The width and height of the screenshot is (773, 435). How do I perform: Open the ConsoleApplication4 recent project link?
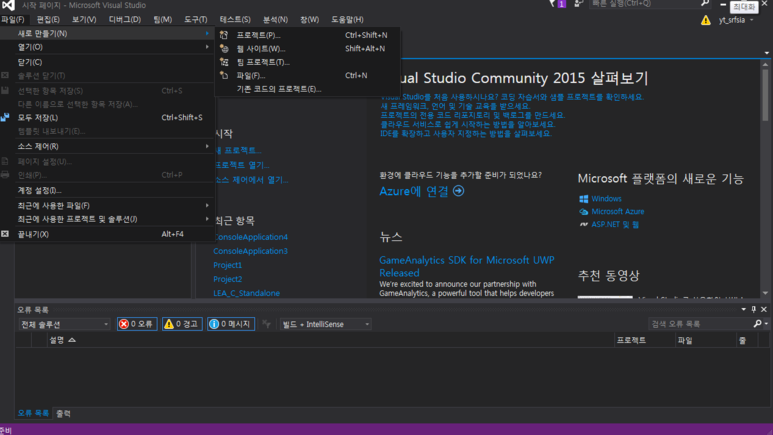(x=250, y=237)
